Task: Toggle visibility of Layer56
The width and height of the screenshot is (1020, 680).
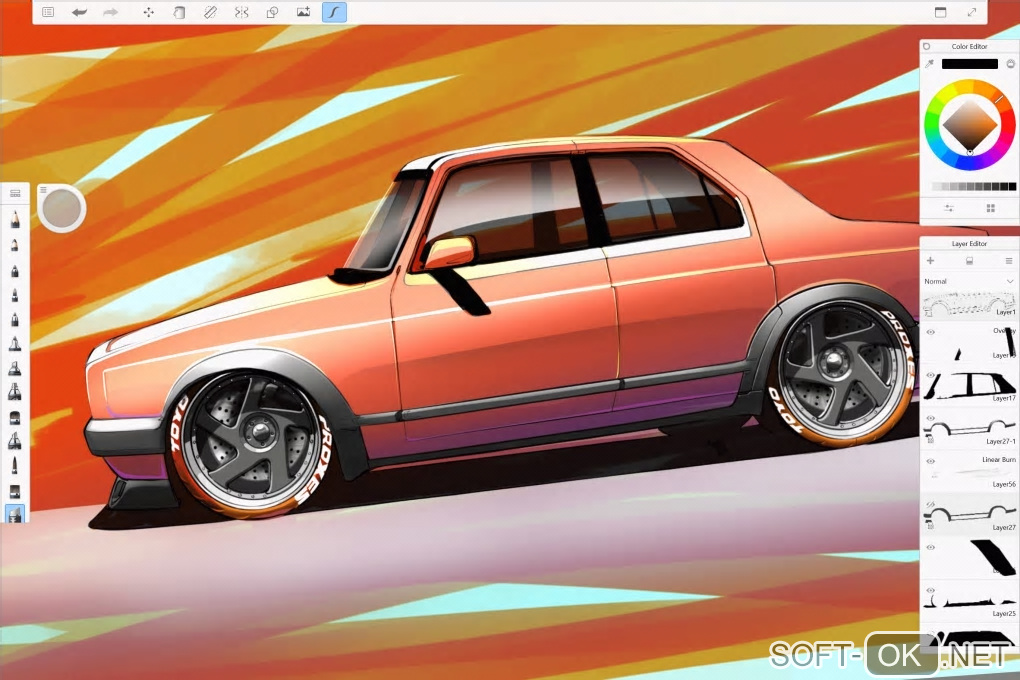Action: tap(930, 461)
